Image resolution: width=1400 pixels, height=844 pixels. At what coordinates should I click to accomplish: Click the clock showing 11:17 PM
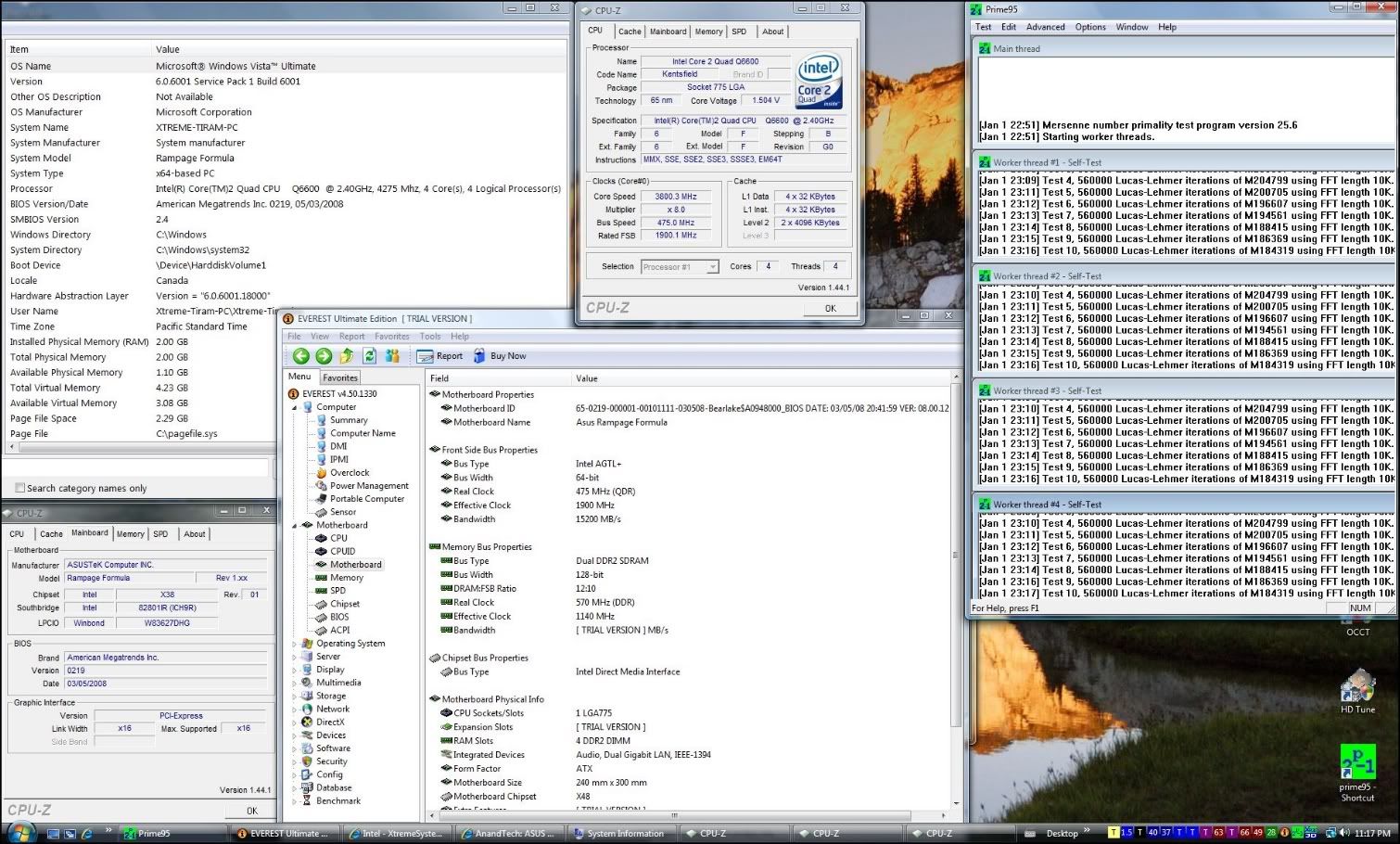[1372, 834]
